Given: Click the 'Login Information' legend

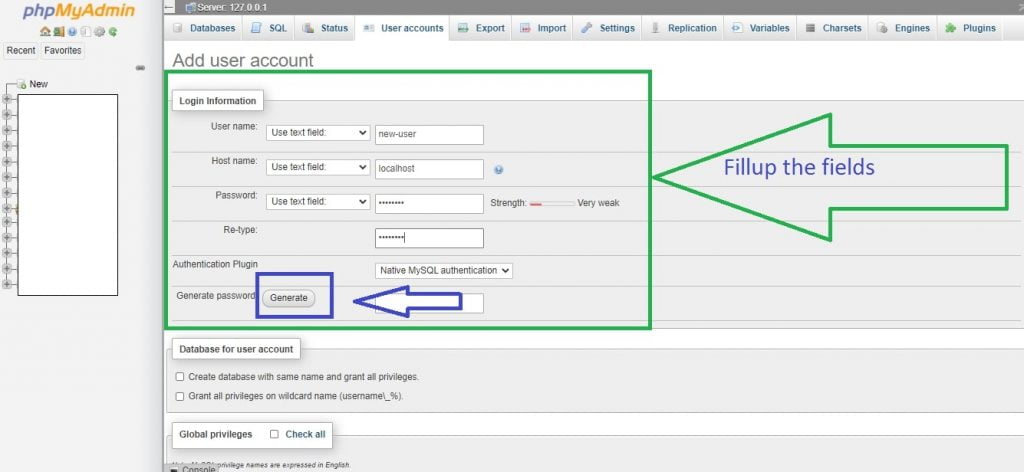Looking at the screenshot, I should [217, 101].
